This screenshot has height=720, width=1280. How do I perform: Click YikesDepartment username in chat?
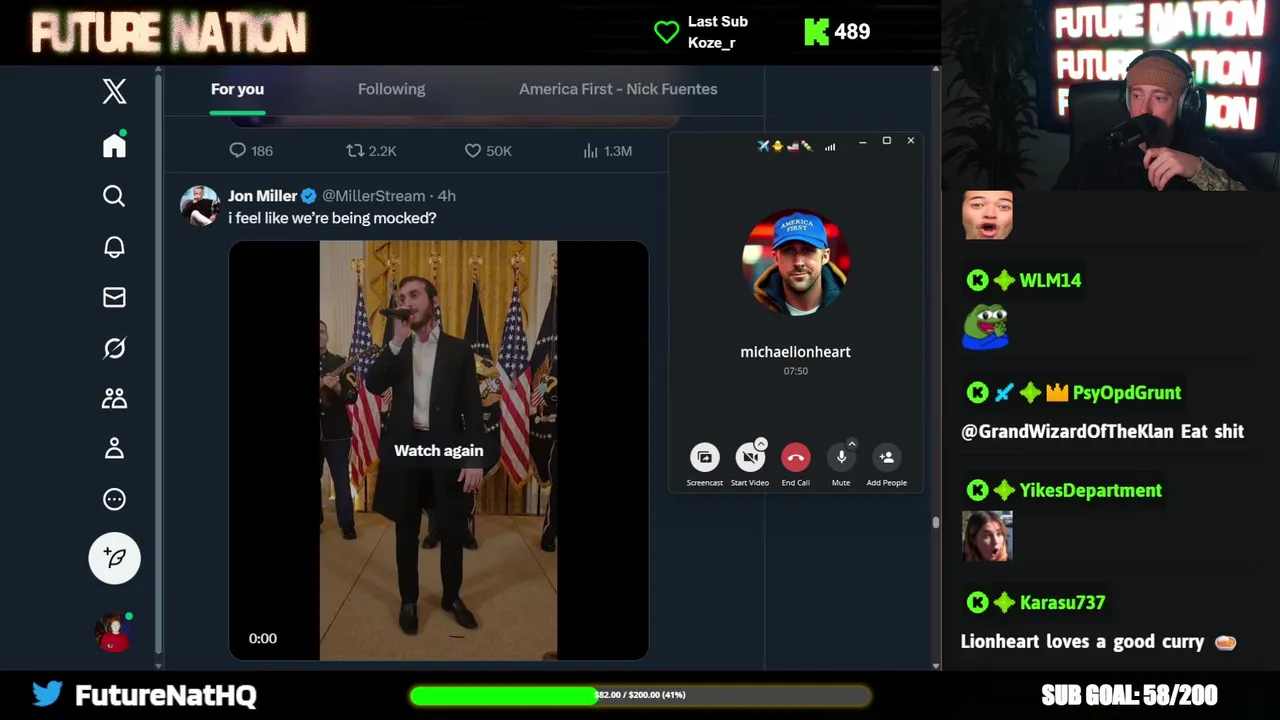[x=1090, y=491]
